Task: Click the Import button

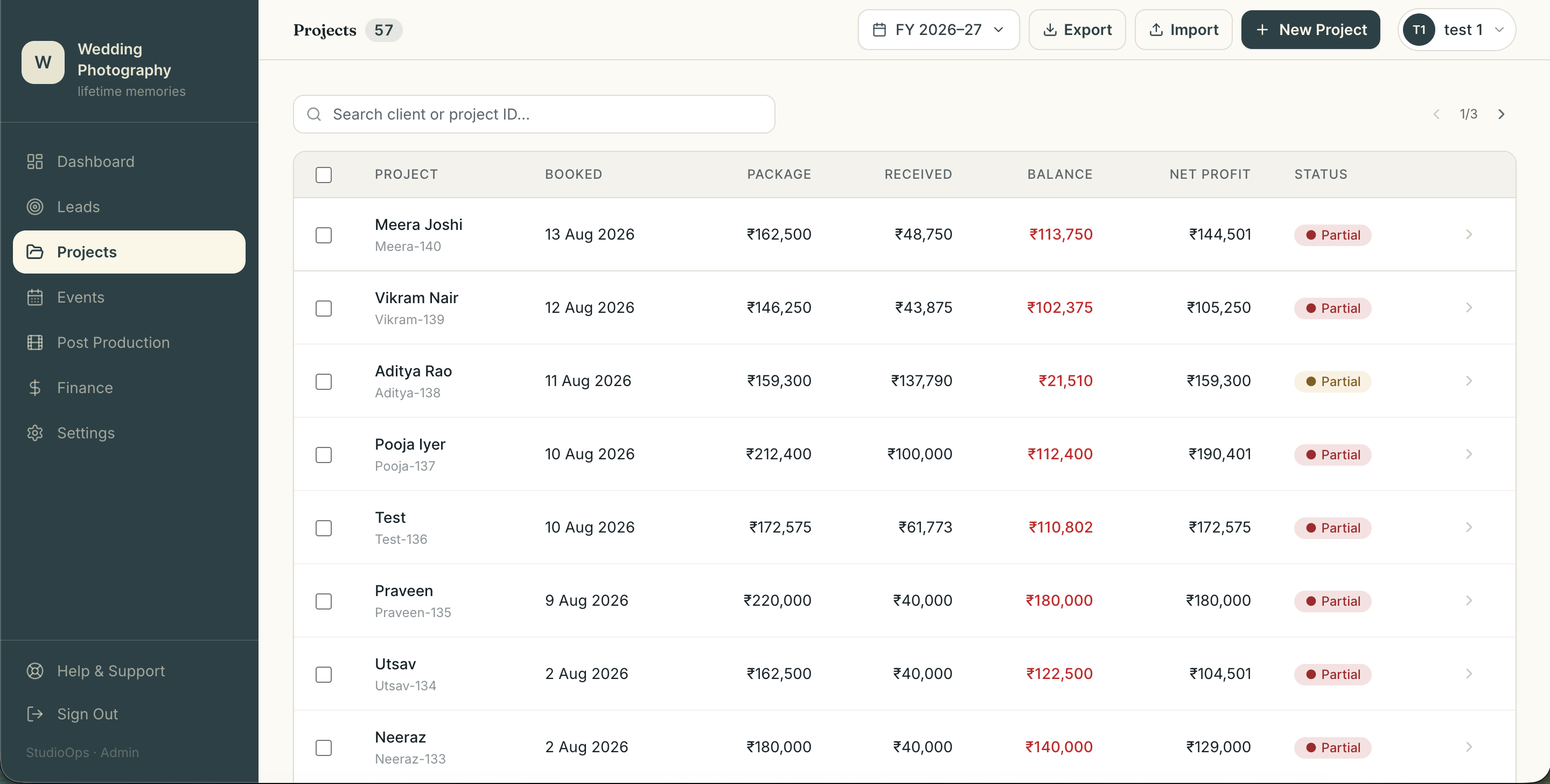Action: (1183, 30)
